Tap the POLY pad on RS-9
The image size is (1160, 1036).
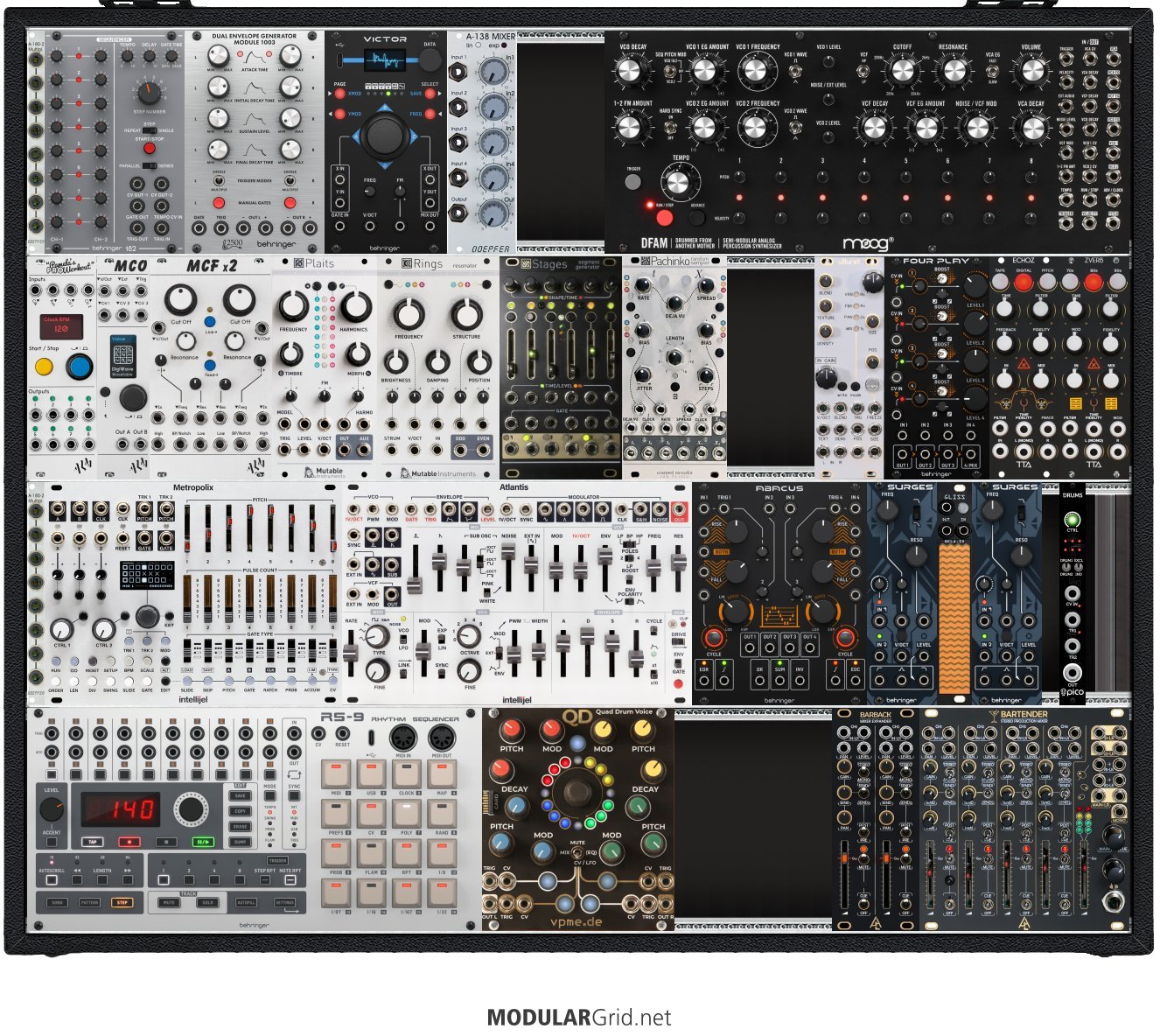[406, 813]
